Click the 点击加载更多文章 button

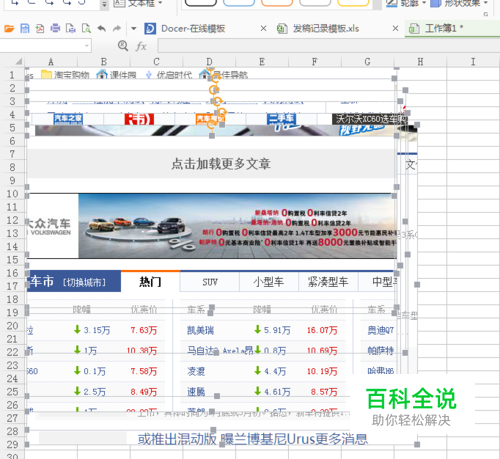[221, 164]
